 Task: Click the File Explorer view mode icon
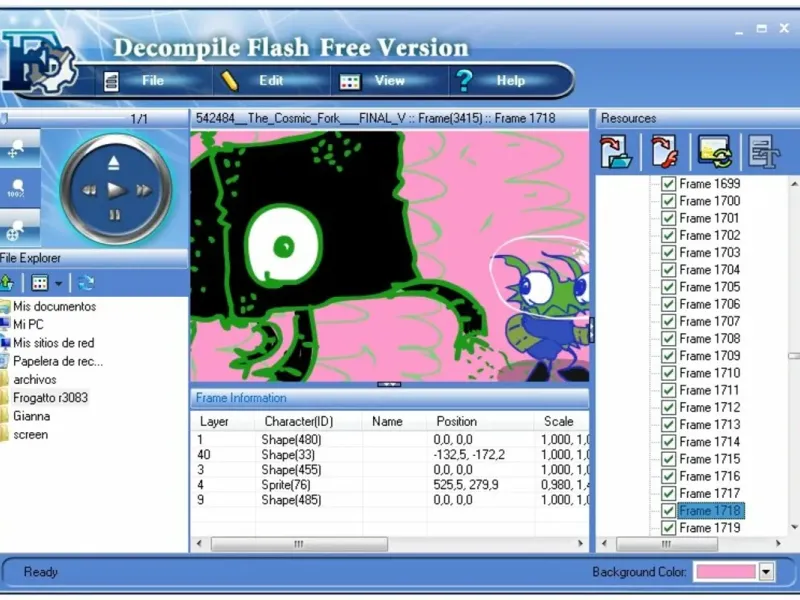click(x=39, y=283)
